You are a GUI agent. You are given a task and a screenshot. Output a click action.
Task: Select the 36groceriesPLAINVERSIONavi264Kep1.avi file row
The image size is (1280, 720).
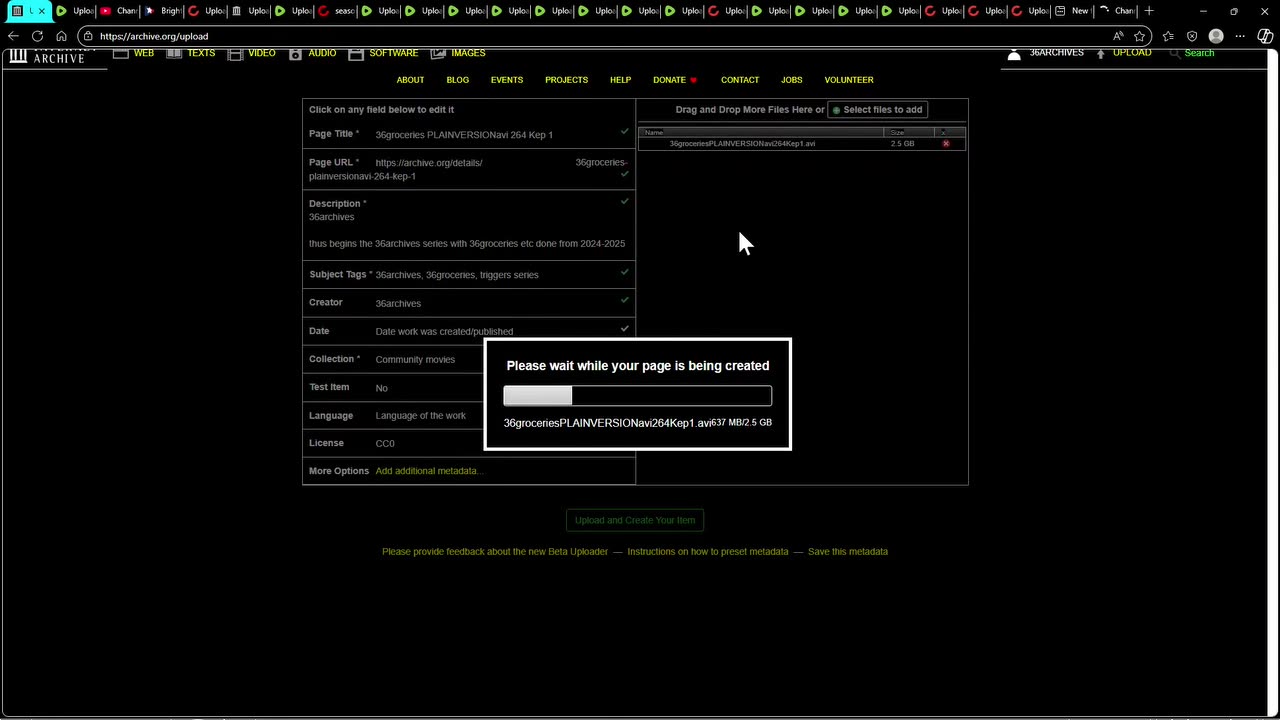tap(802, 144)
